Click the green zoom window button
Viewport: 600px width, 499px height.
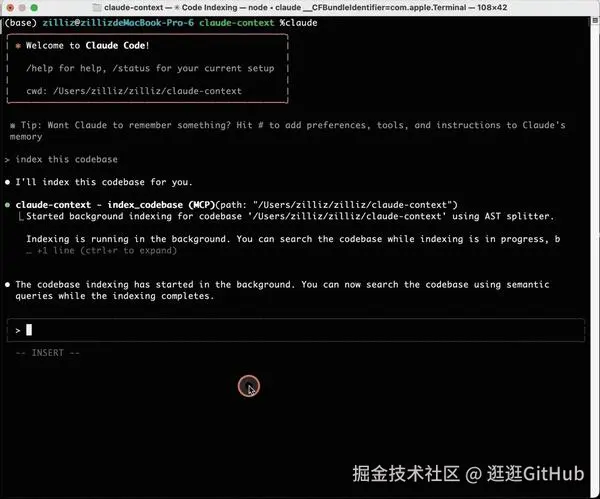point(34,8)
